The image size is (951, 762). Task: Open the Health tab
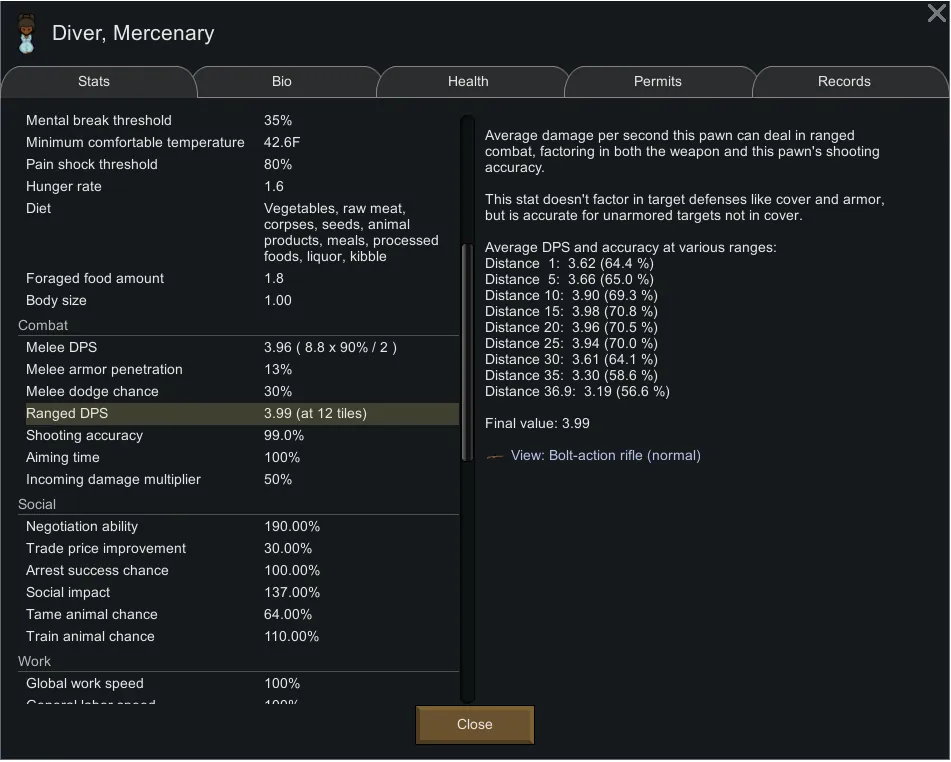click(x=468, y=82)
